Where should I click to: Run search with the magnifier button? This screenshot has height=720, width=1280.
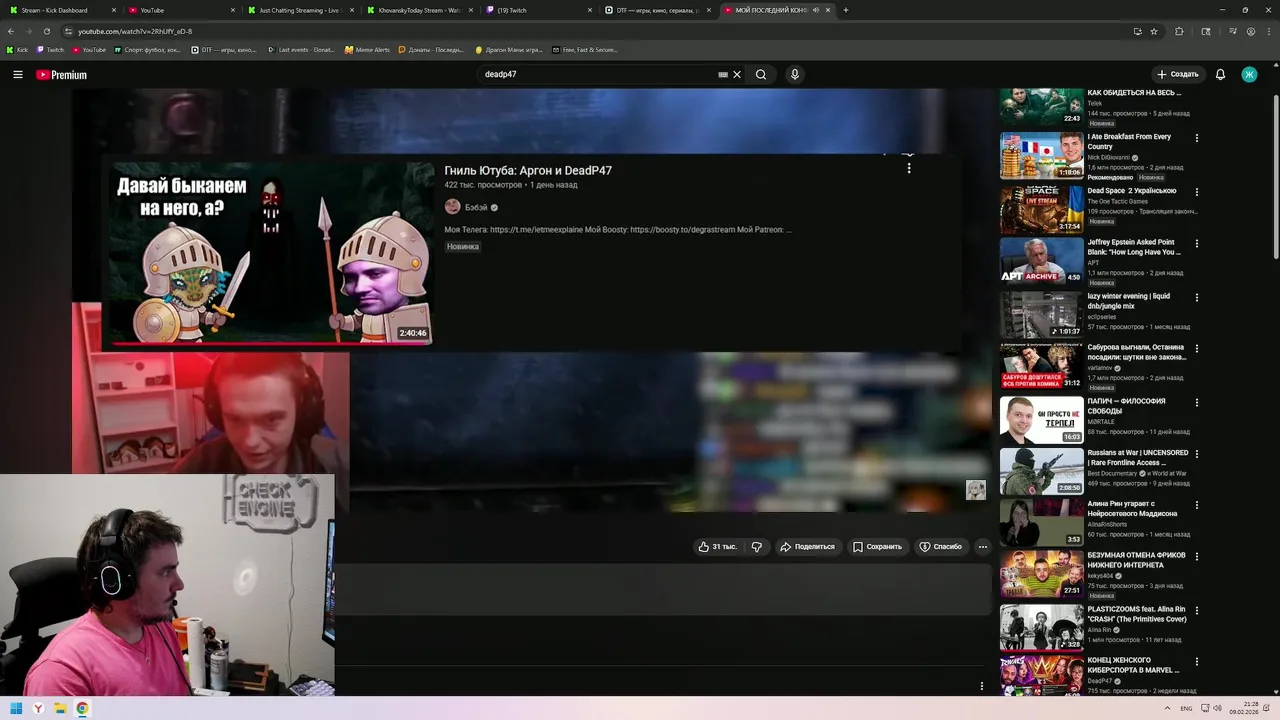coord(761,74)
